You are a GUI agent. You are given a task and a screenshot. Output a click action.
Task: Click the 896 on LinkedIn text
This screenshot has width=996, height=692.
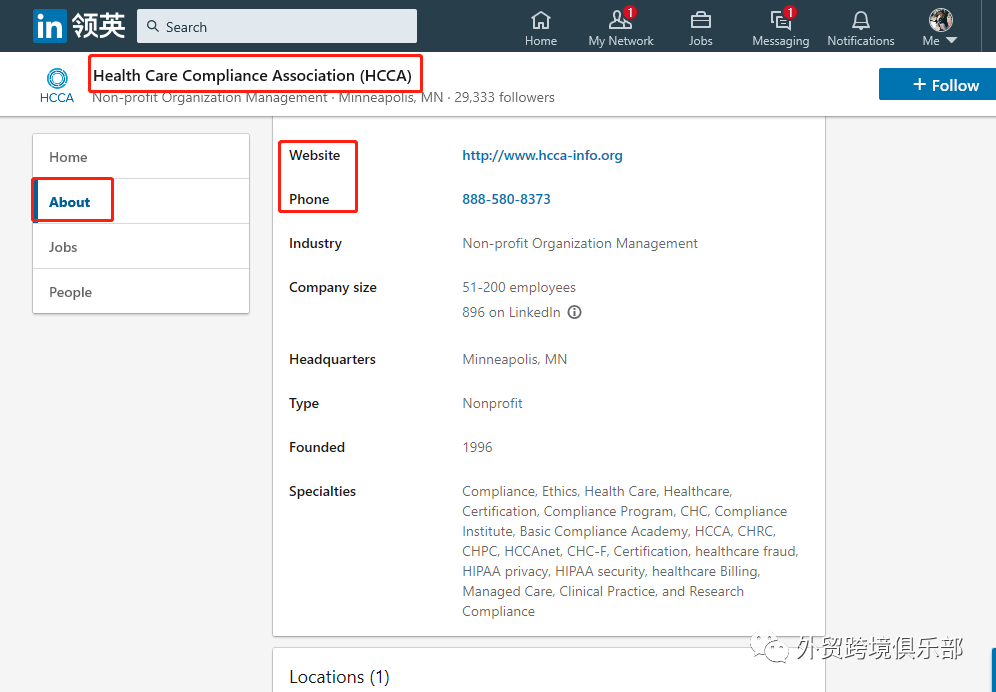point(511,312)
